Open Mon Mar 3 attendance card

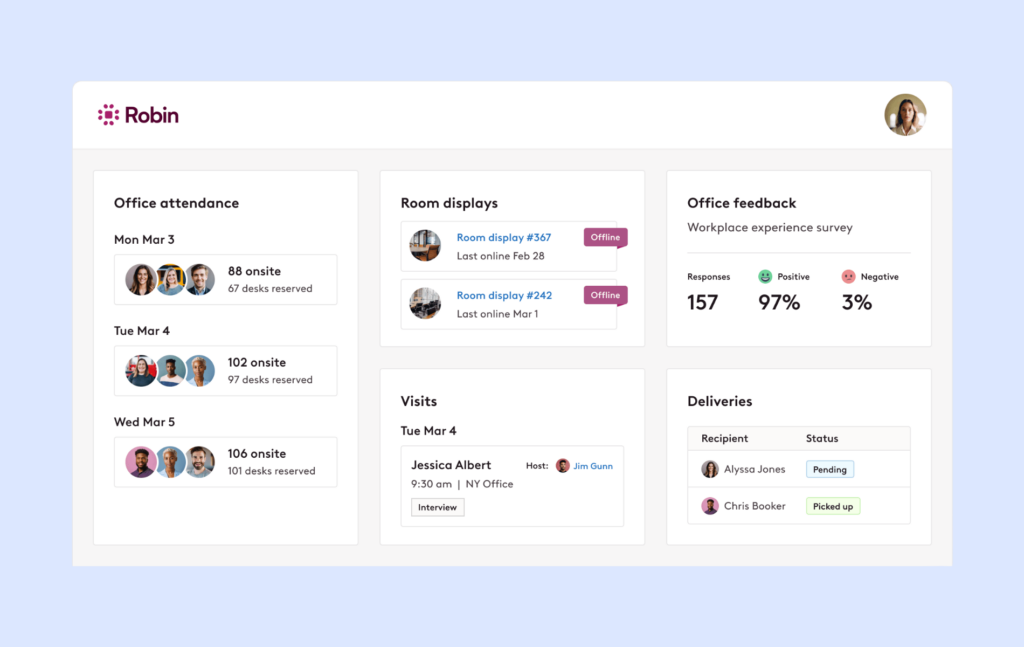coord(225,280)
